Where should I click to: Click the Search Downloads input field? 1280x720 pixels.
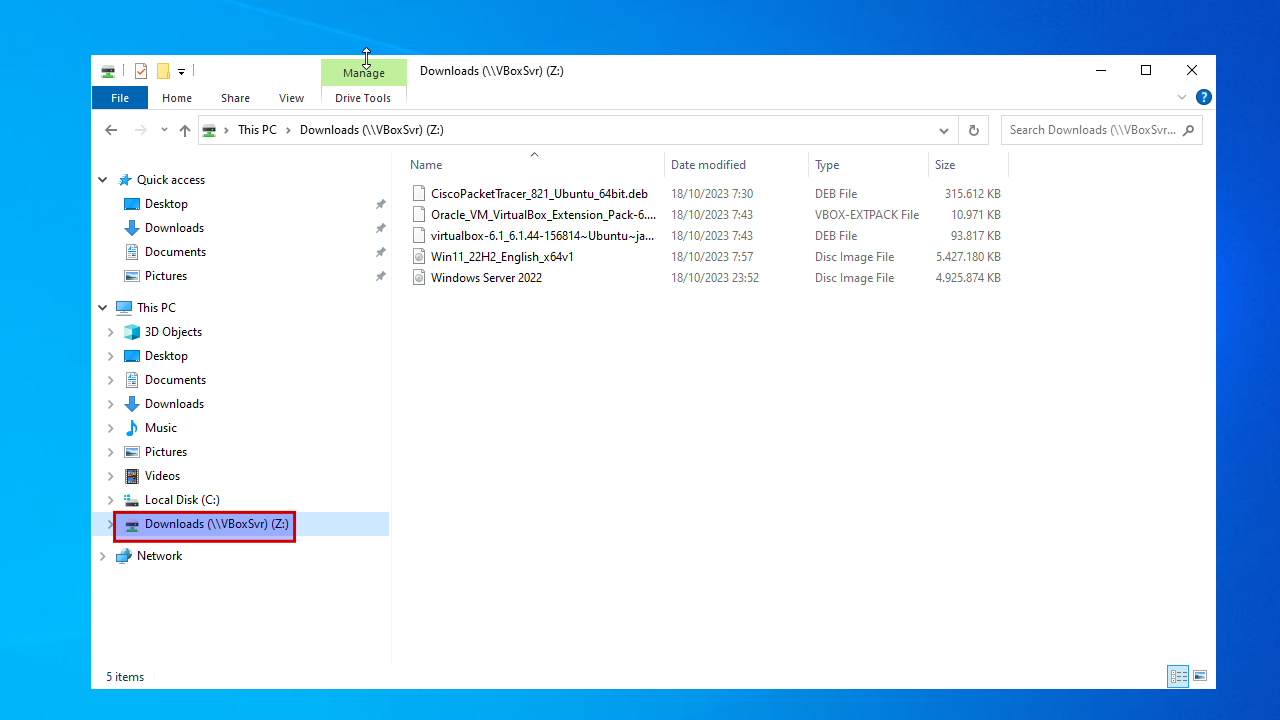1091,130
